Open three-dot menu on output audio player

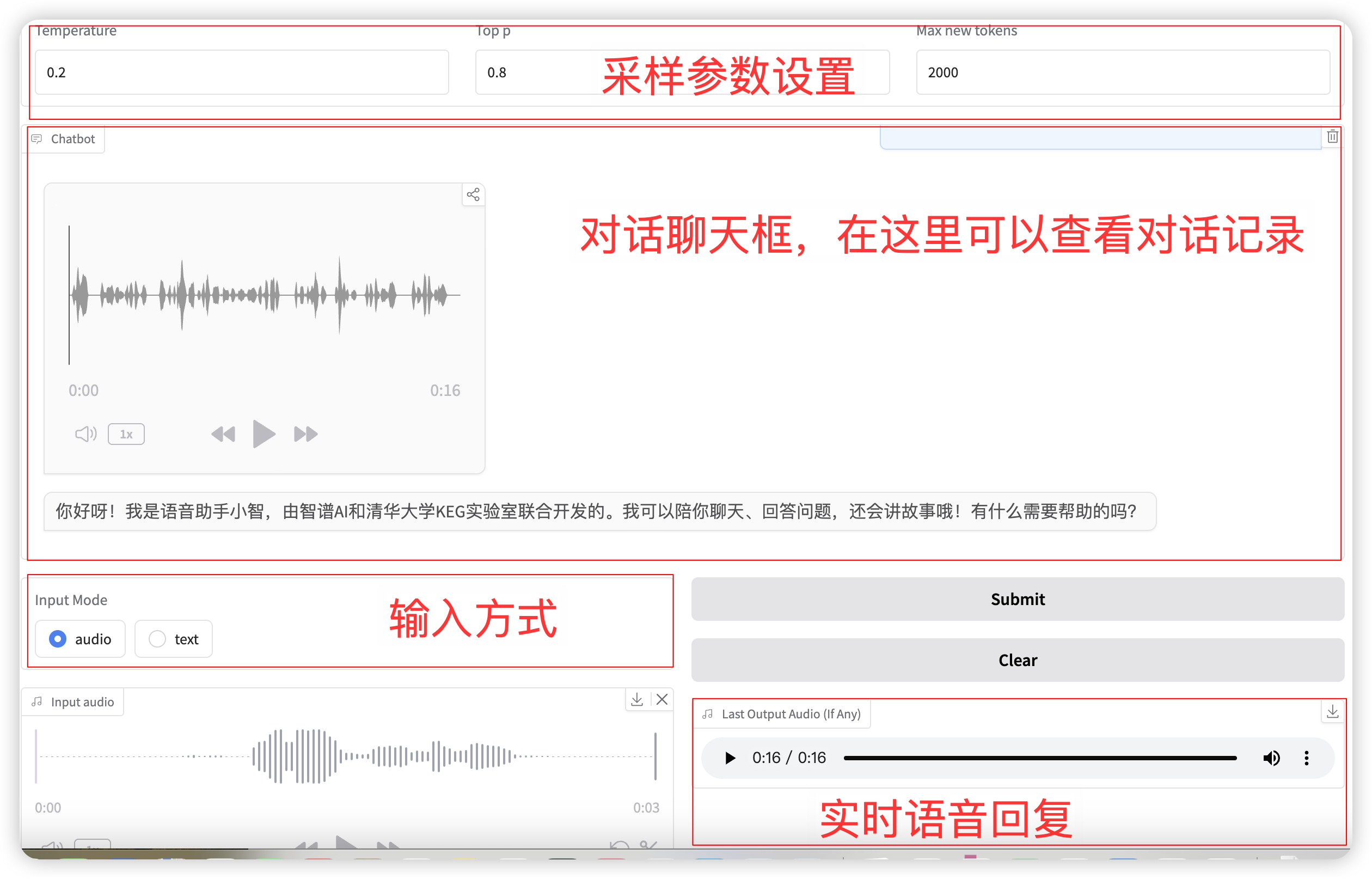tap(1307, 758)
